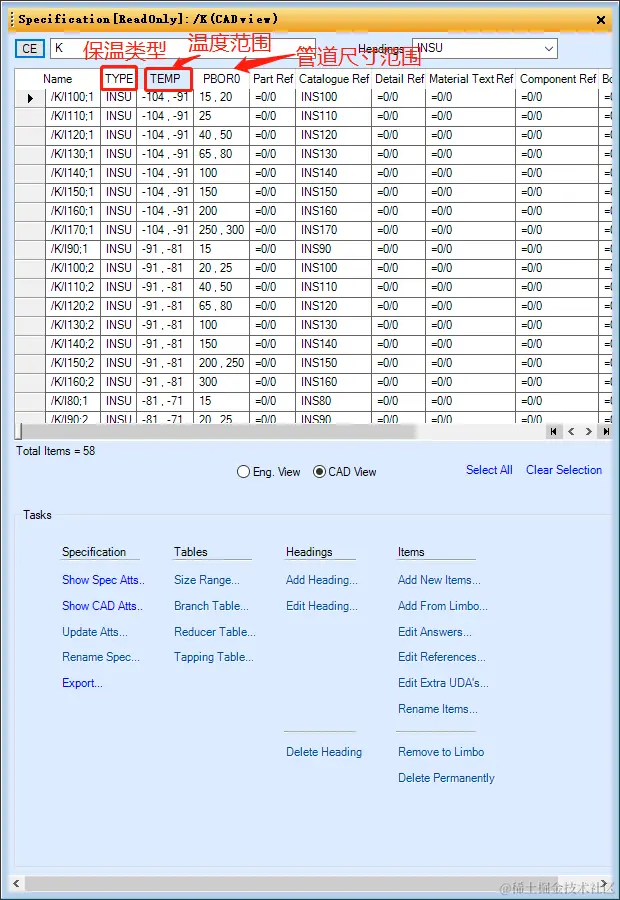The image size is (620, 900).
Task: Click the Name column header
Action: [x=58, y=79]
